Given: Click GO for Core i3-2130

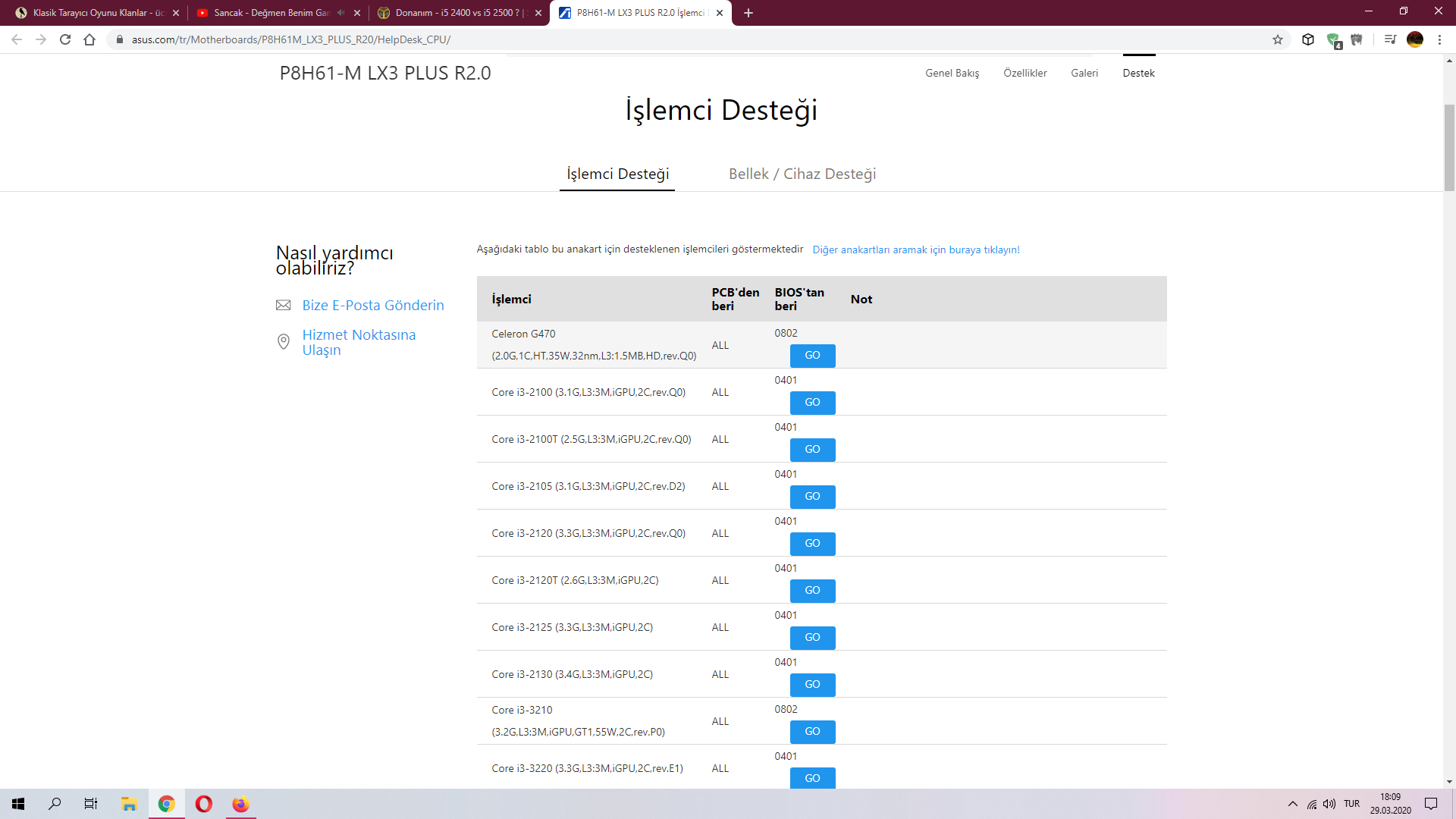Looking at the screenshot, I should point(812,685).
